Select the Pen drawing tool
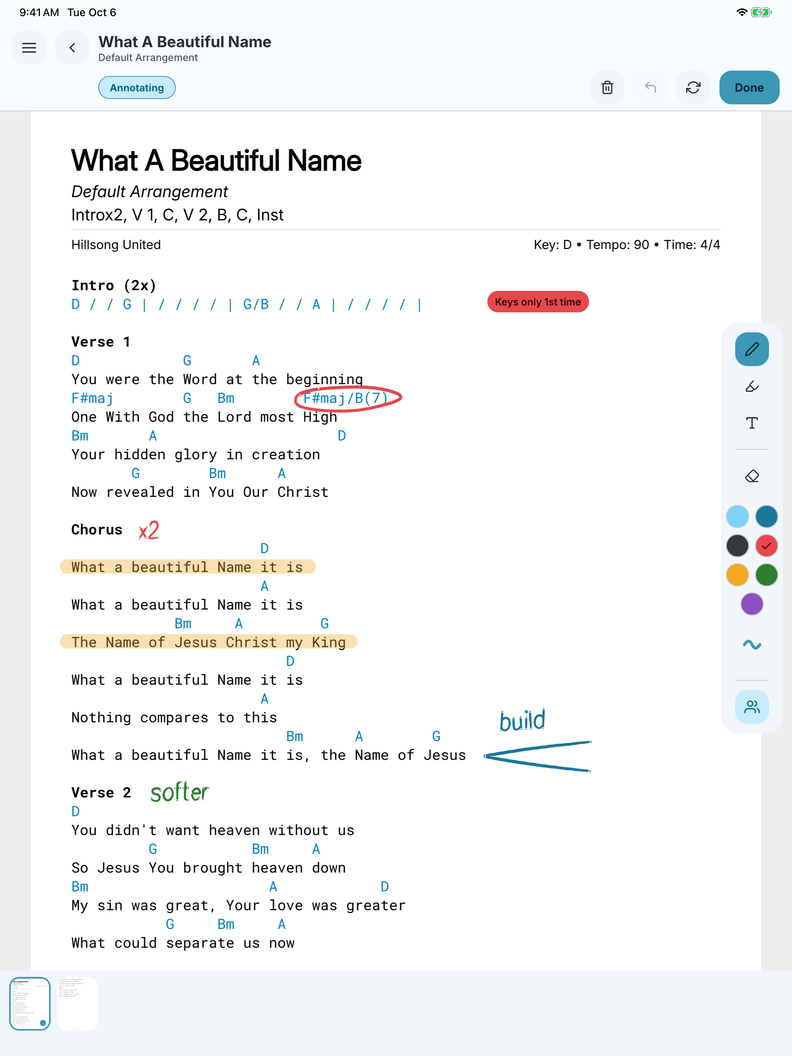 752,349
